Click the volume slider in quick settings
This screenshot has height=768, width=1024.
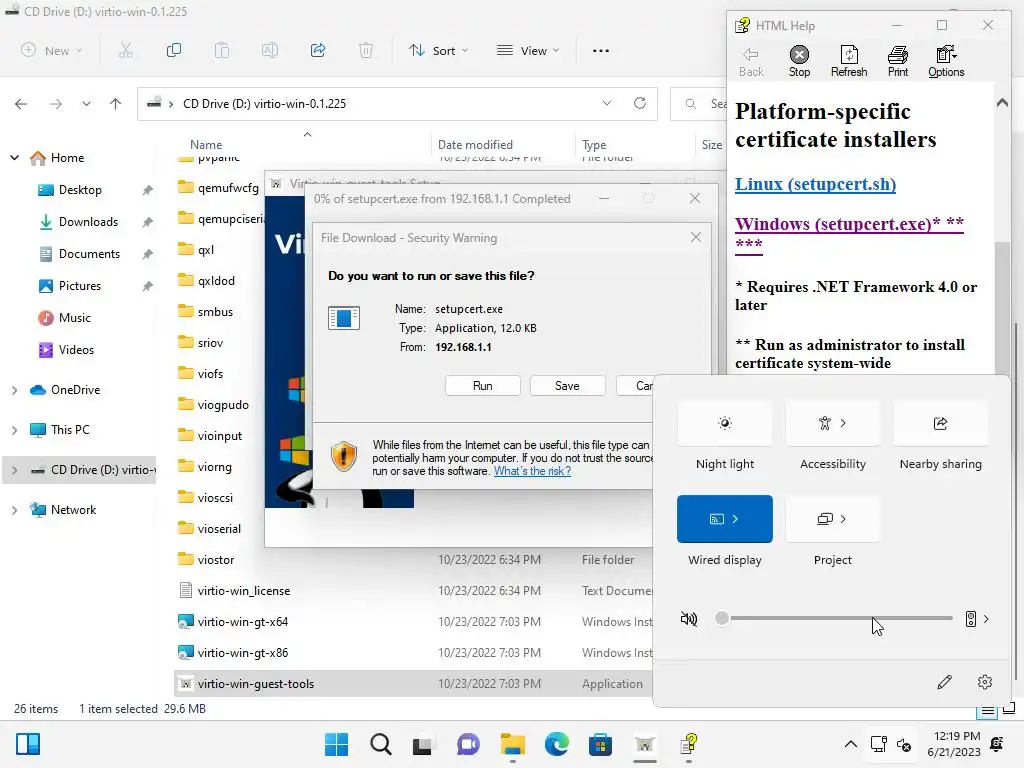[x=837, y=618]
